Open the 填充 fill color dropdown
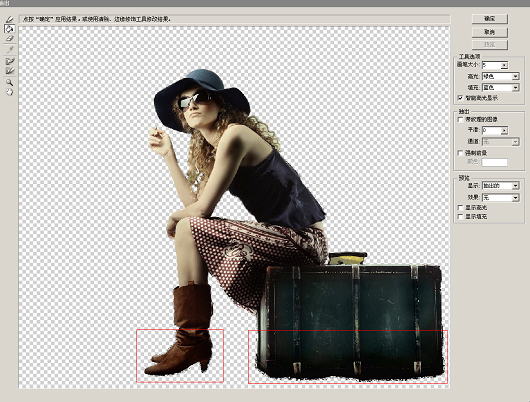Image resolution: width=530 pixels, height=402 pixels. coord(500,88)
